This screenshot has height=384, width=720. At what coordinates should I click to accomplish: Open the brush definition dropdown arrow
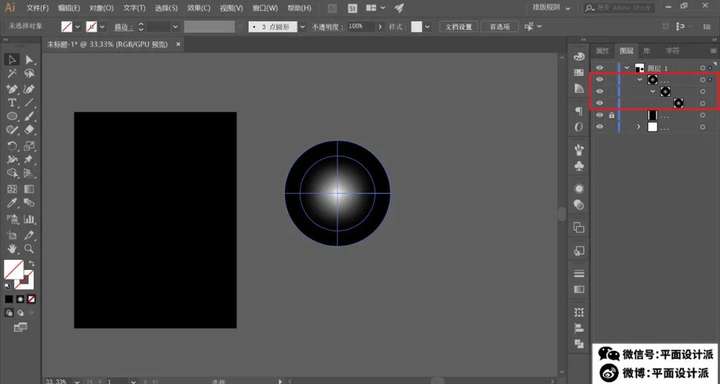[303, 27]
